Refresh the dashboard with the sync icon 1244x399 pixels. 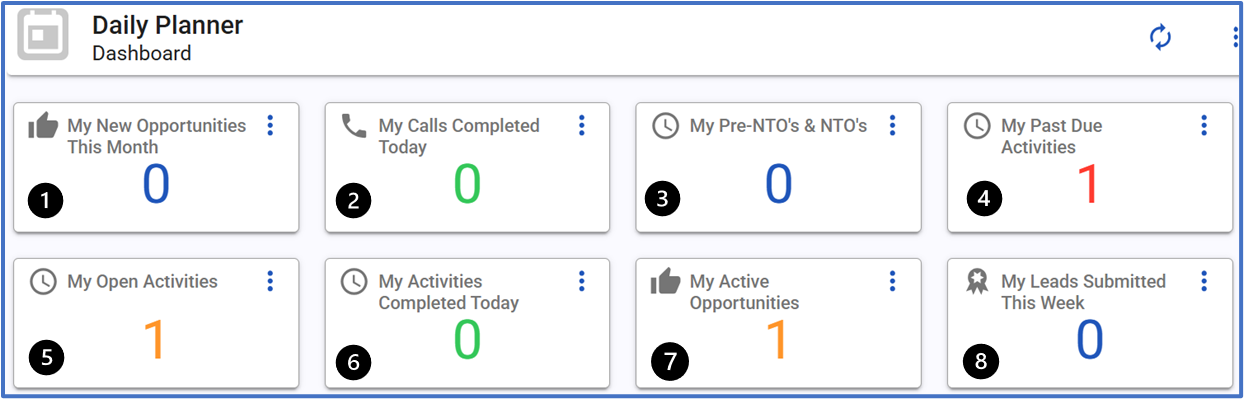coord(1160,38)
